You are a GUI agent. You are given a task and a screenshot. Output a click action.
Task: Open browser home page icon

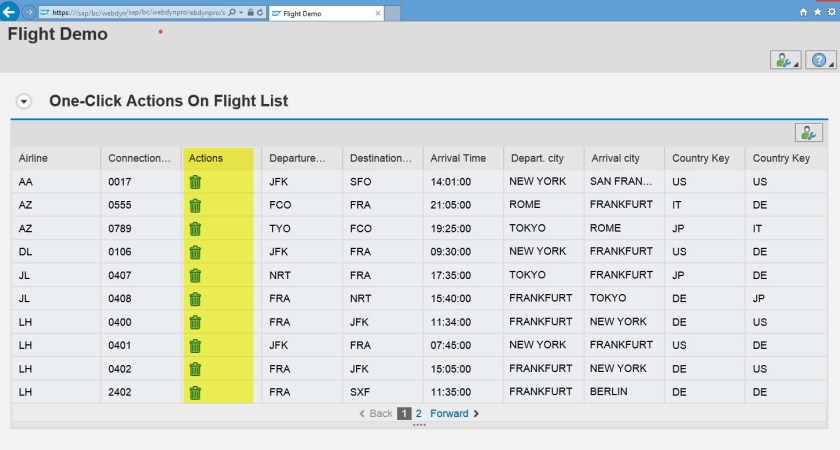(x=803, y=12)
